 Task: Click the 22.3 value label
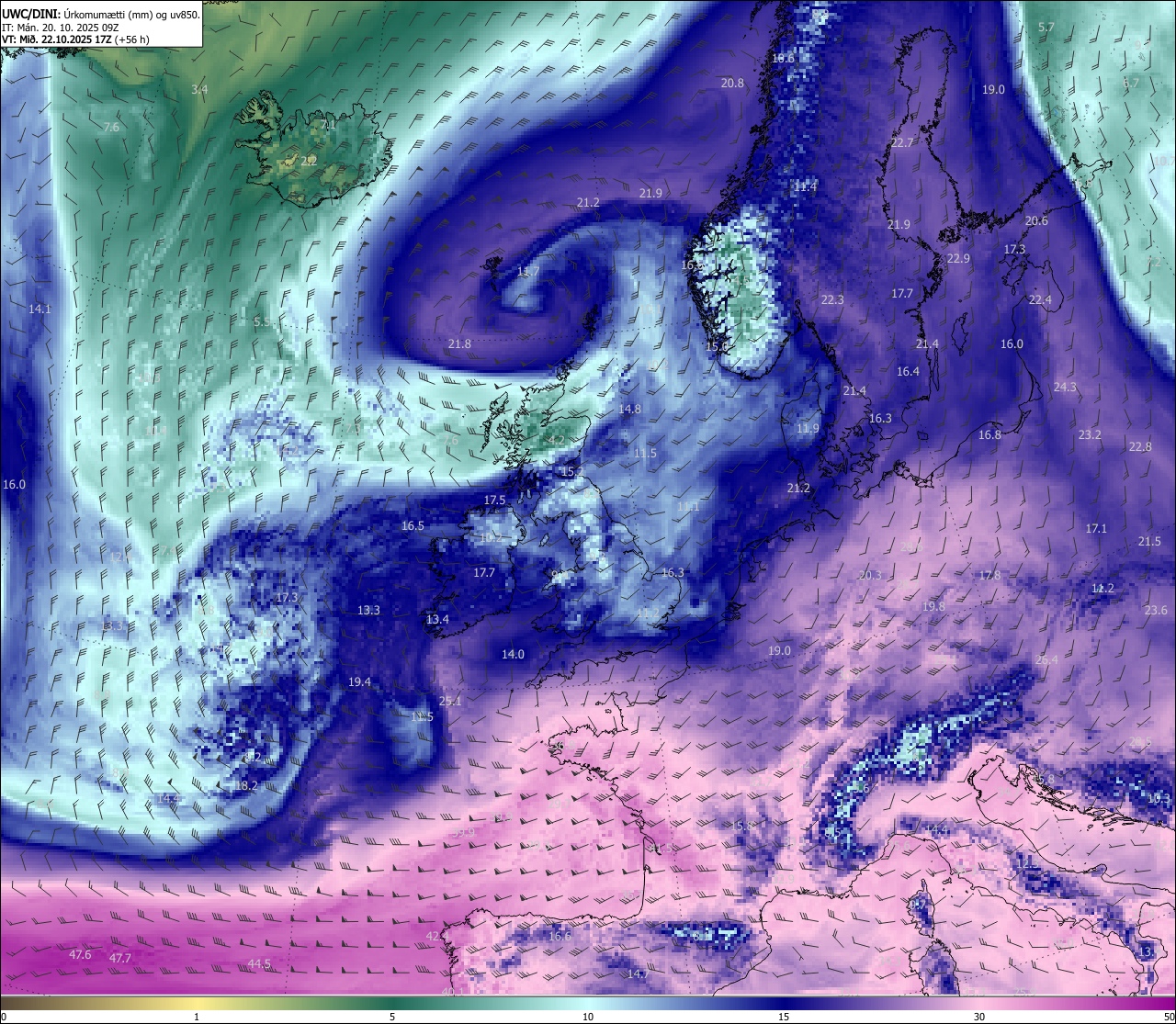(832, 300)
